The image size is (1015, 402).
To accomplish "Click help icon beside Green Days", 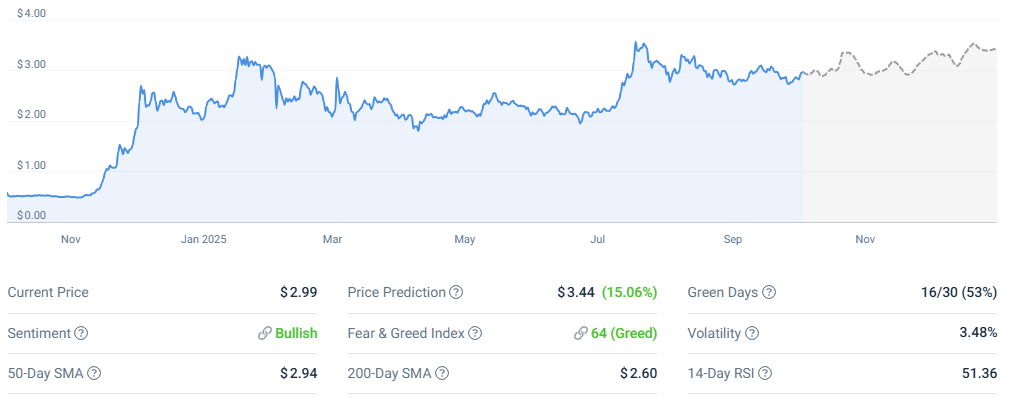I will click(x=769, y=293).
